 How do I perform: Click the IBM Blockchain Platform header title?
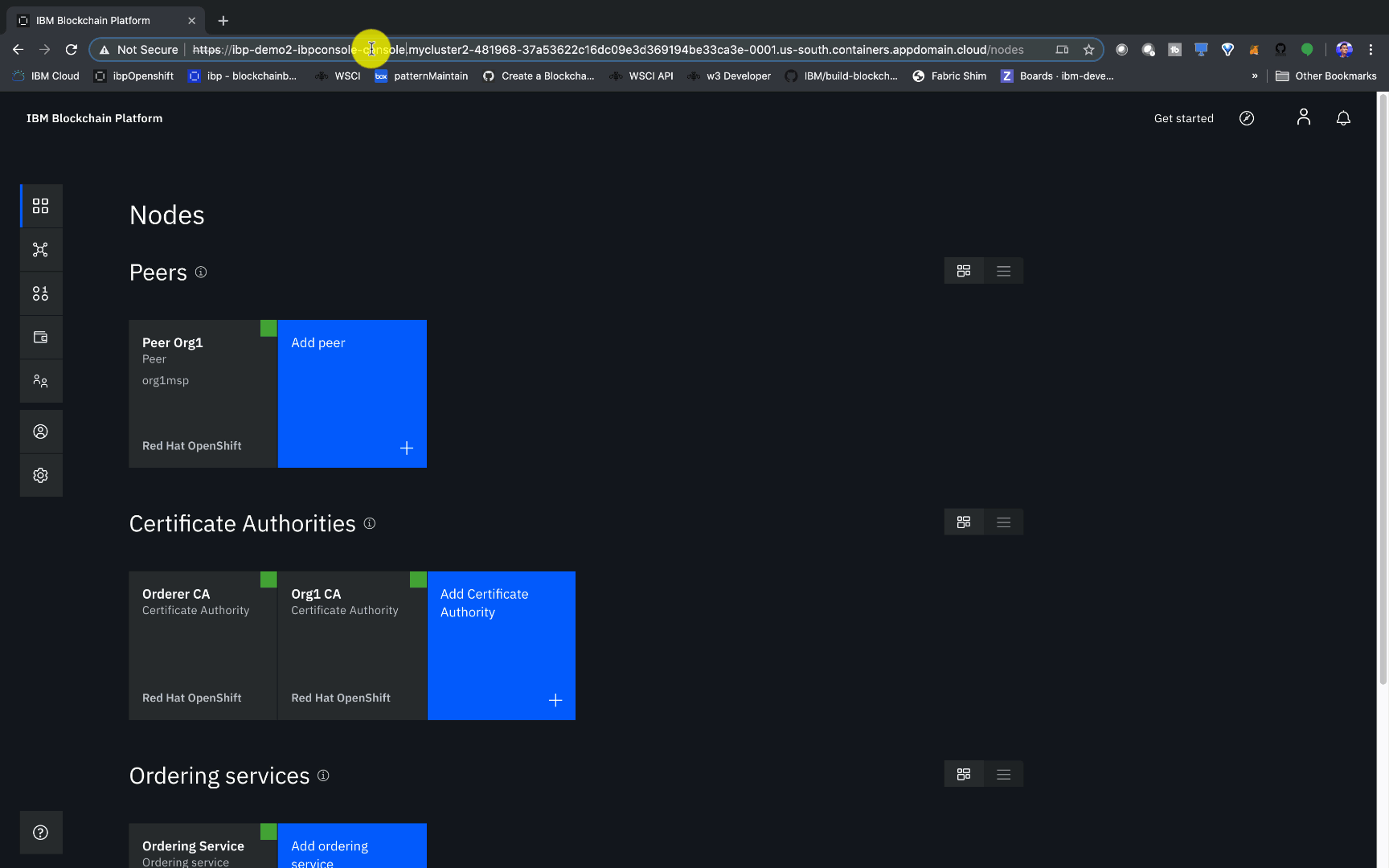[94, 118]
